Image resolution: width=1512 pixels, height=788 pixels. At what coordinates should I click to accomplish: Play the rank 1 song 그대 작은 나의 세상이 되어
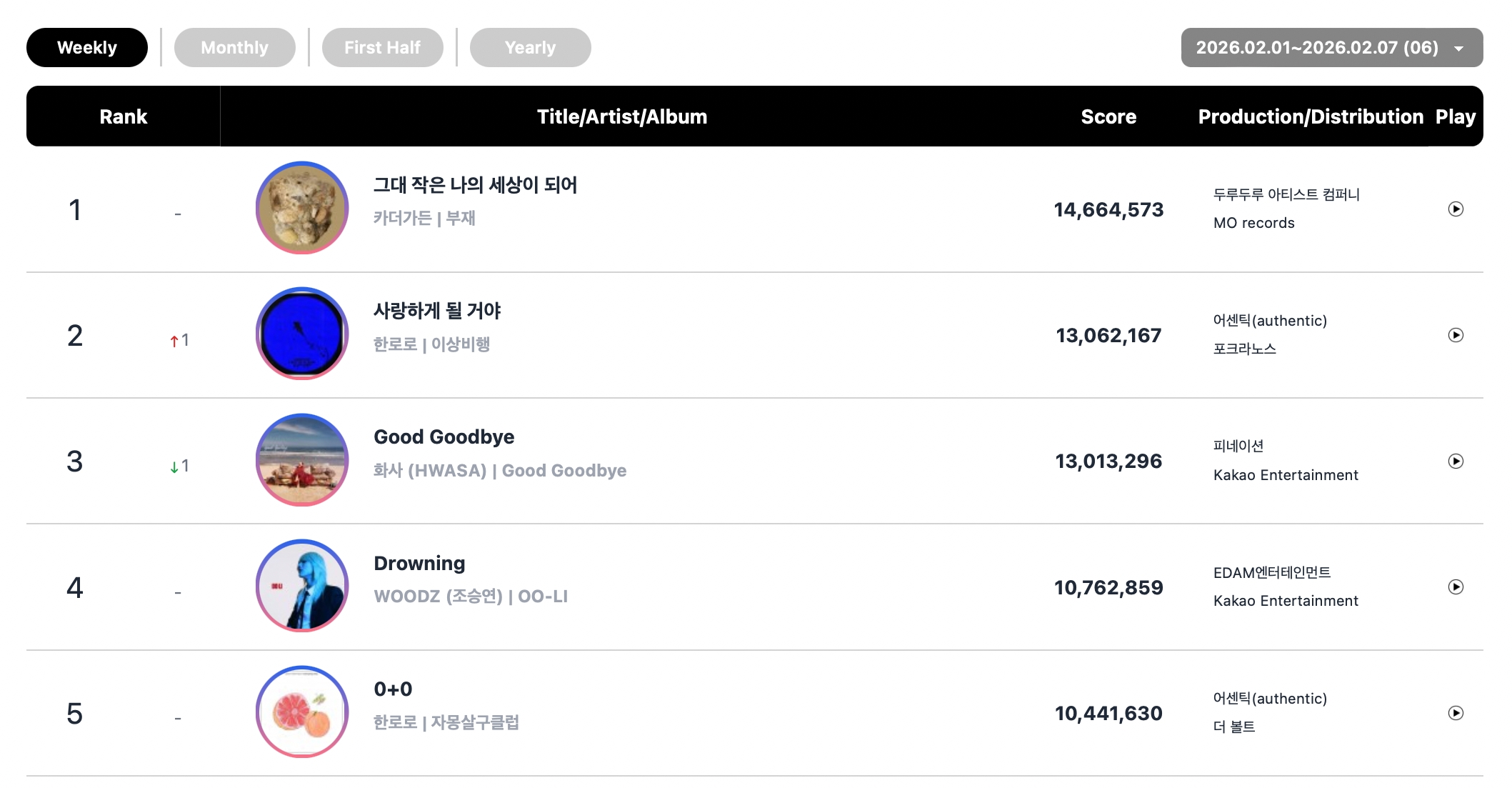pyautogui.click(x=1456, y=209)
